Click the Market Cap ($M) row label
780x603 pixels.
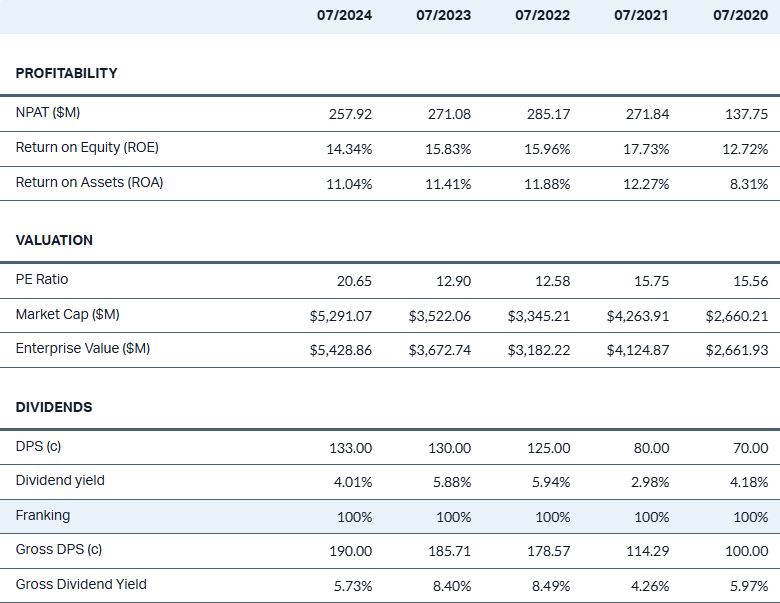coord(67,315)
